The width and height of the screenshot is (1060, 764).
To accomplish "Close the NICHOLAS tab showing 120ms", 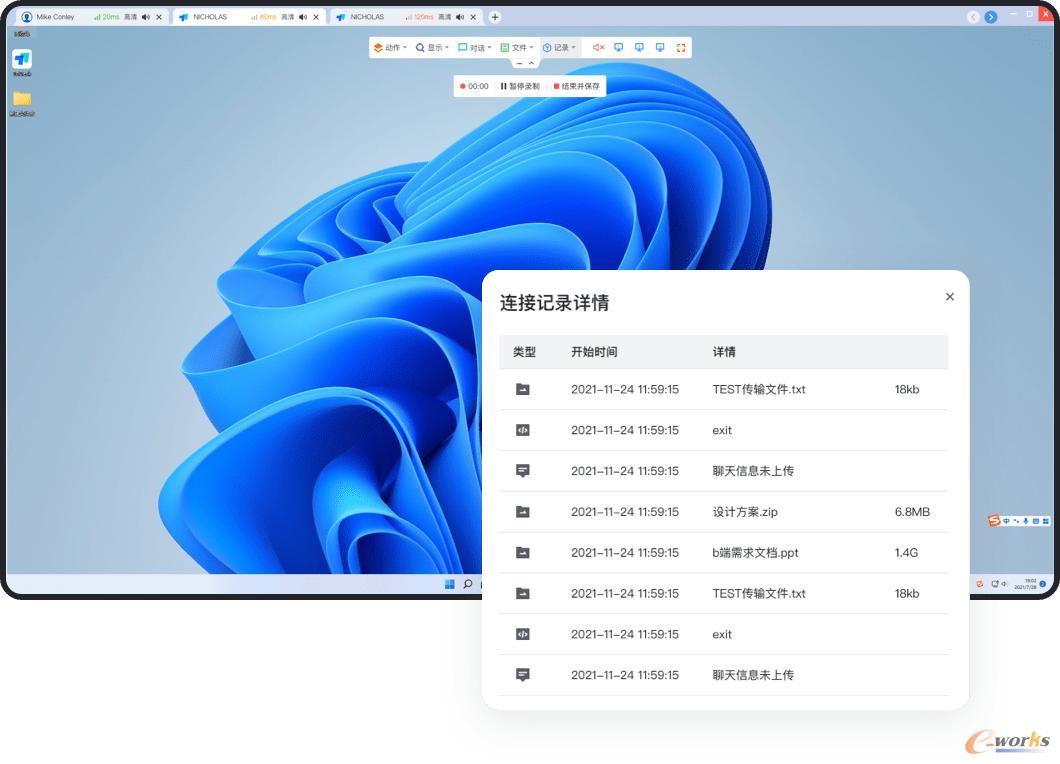I will point(473,17).
